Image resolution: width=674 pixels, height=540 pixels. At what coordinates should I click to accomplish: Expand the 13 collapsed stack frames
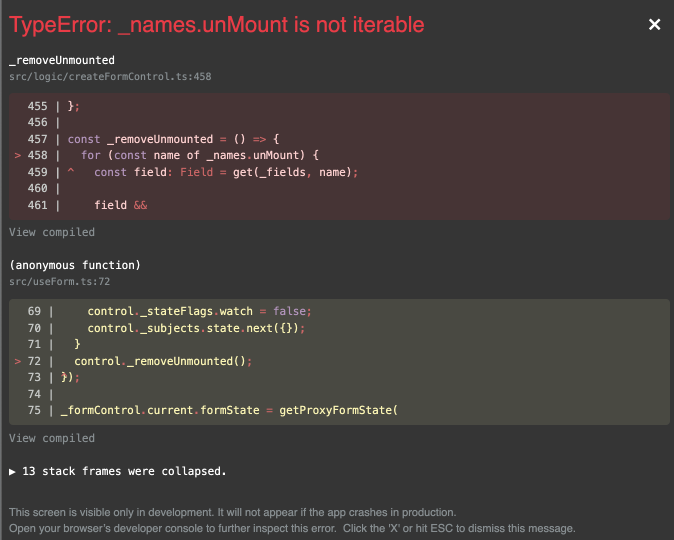point(125,470)
